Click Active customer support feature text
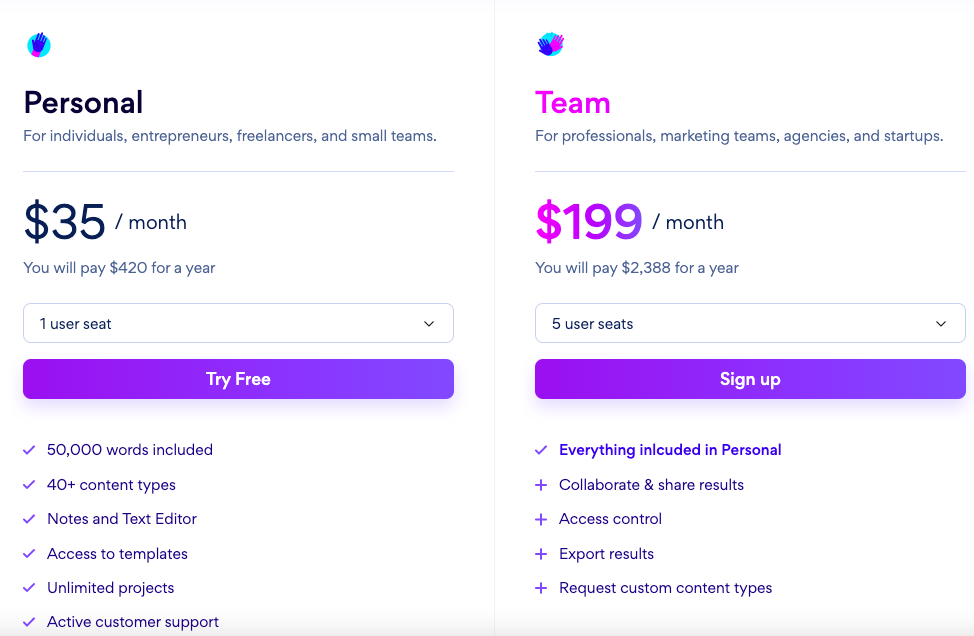This screenshot has height=636, width=974. (x=133, y=622)
